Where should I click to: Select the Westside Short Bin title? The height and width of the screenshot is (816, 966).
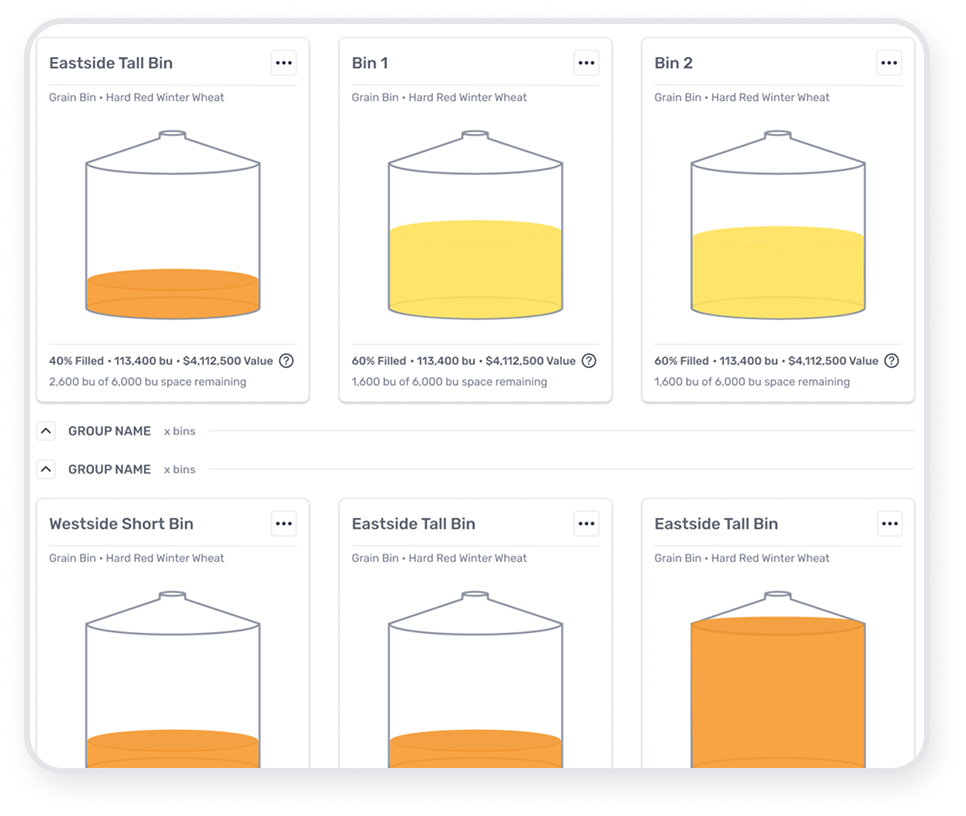pyautogui.click(x=121, y=524)
